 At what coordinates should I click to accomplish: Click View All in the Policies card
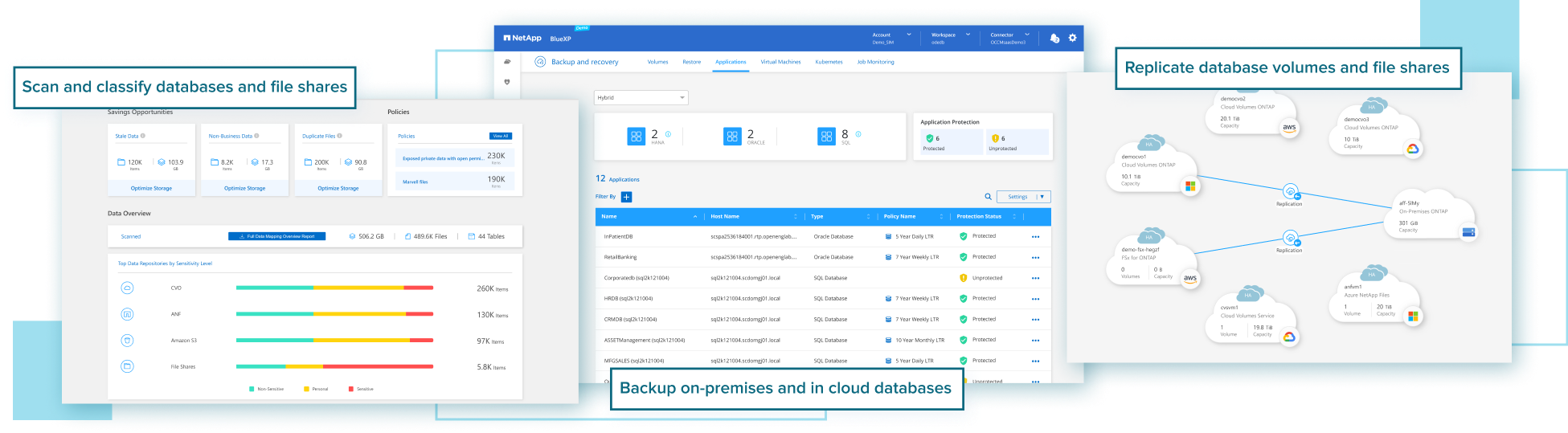click(x=500, y=136)
